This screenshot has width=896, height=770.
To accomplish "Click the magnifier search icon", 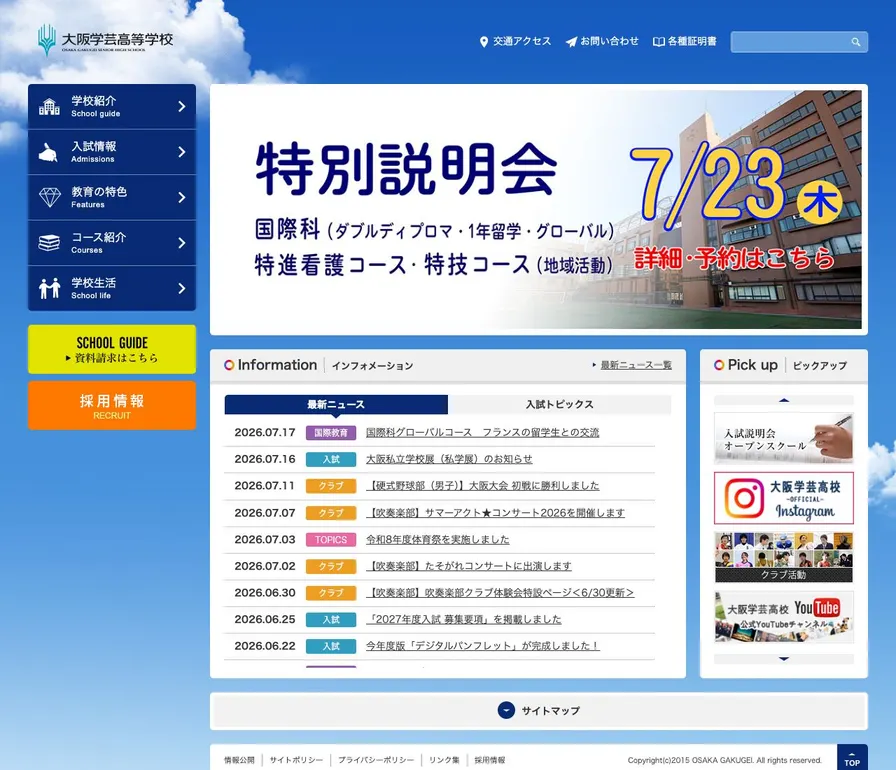I will tap(855, 42).
